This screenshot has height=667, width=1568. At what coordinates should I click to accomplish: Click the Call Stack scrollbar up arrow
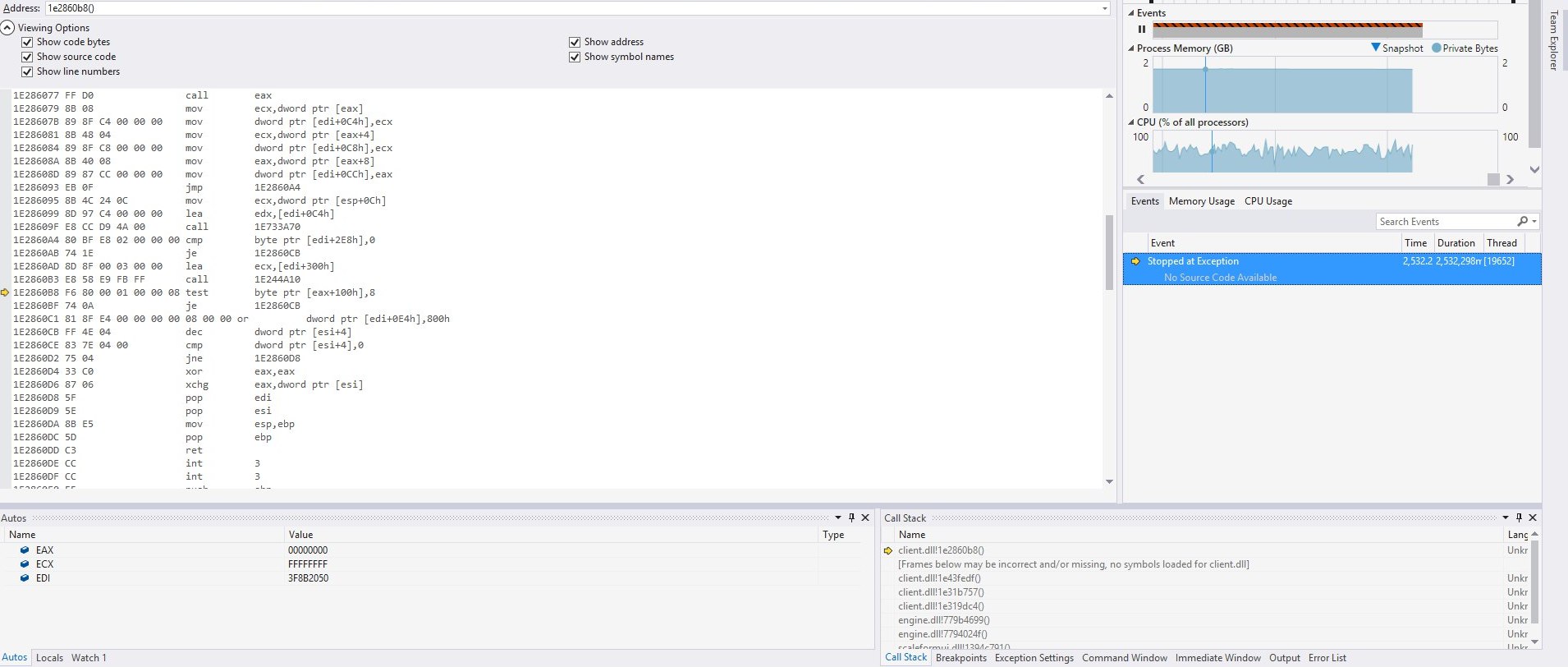click(x=1534, y=535)
